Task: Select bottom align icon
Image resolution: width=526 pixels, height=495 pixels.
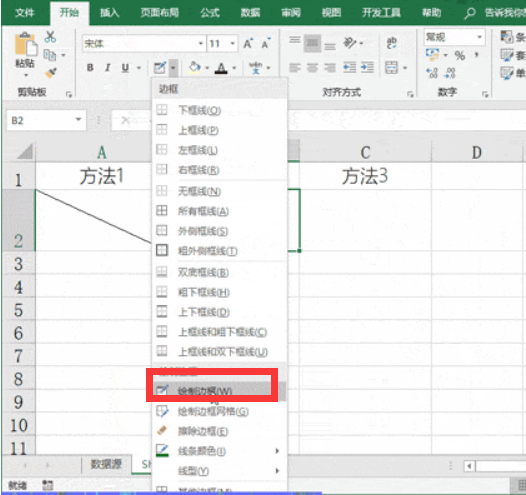Action: pos(330,46)
